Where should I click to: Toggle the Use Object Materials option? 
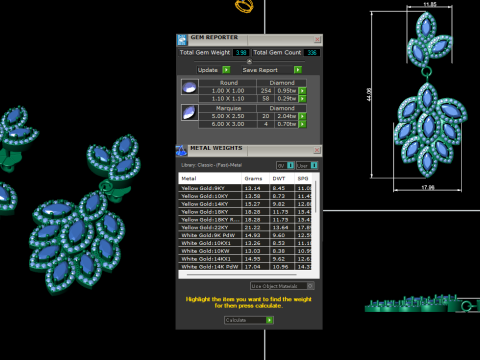[x=282, y=286]
